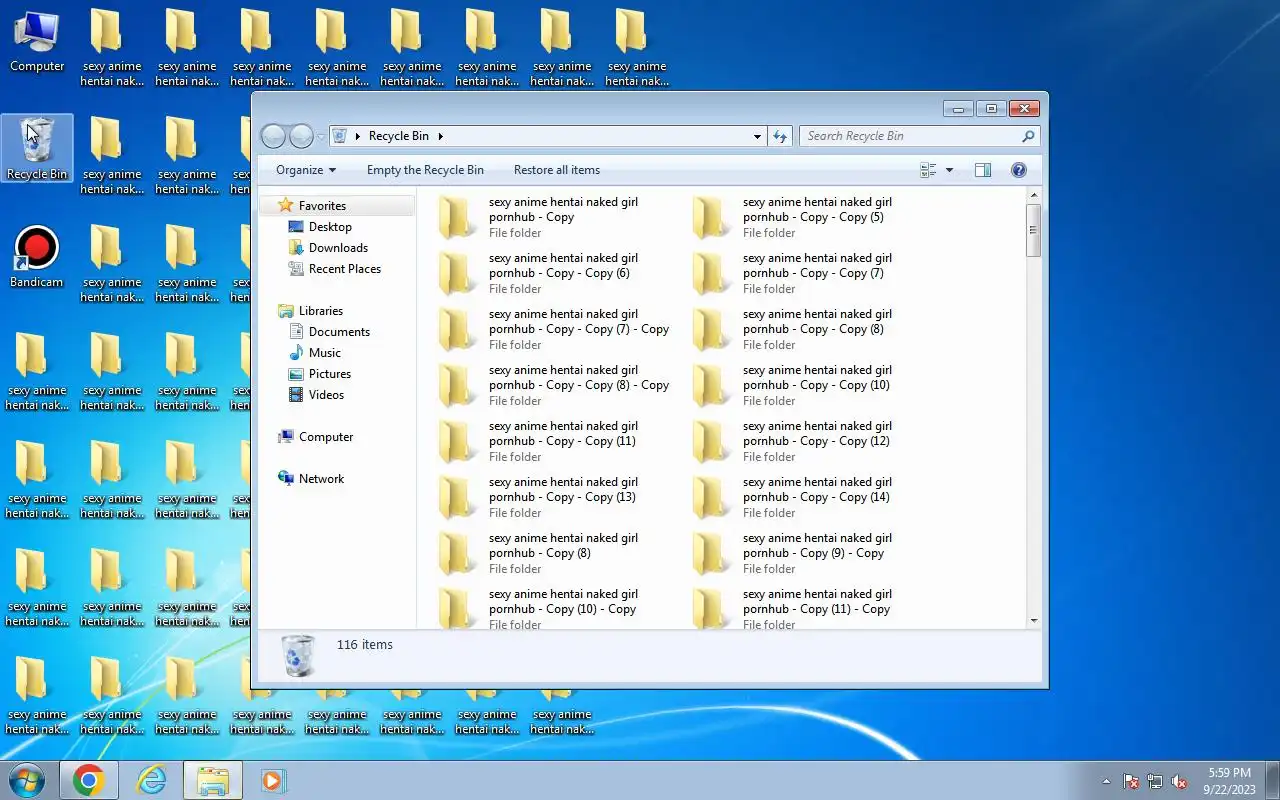Open the view options dropdown arrow
This screenshot has width=1280, height=800.
949,170
